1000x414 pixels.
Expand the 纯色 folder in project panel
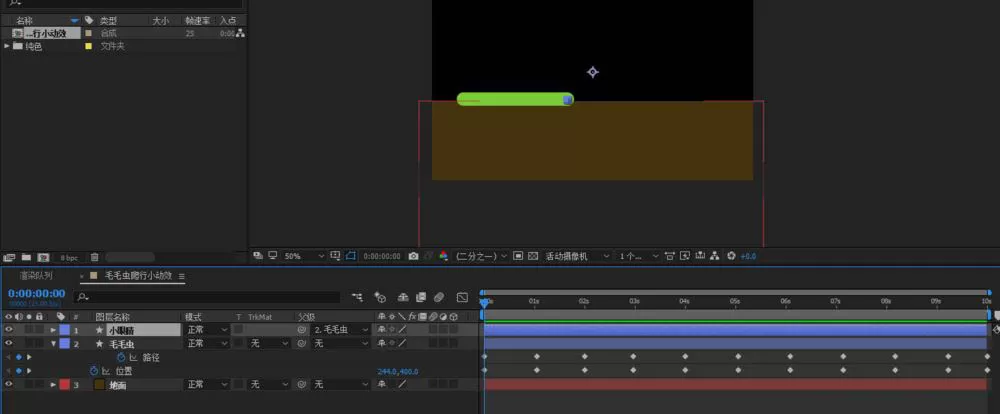click(x=7, y=46)
